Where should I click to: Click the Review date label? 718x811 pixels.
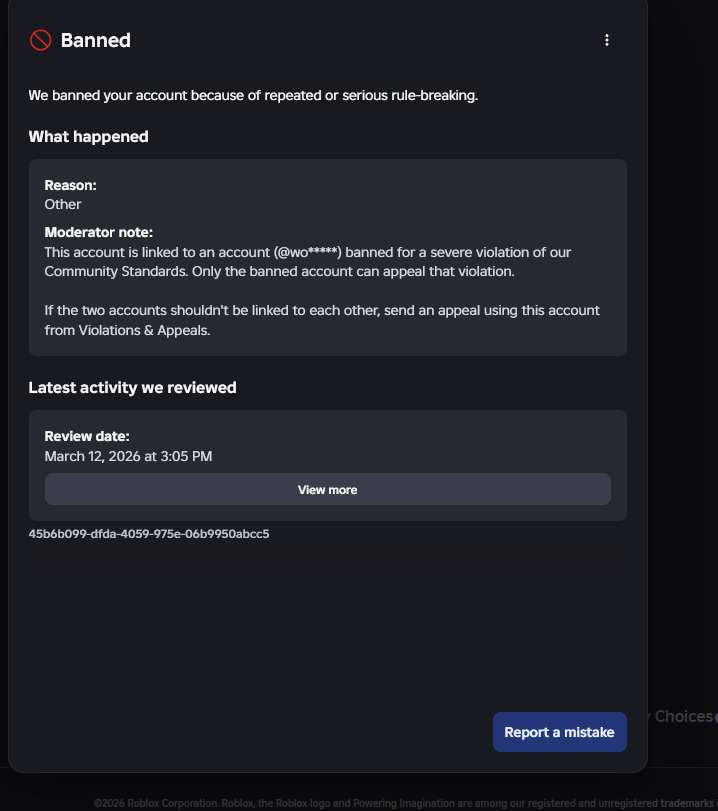tap(87, 437)
